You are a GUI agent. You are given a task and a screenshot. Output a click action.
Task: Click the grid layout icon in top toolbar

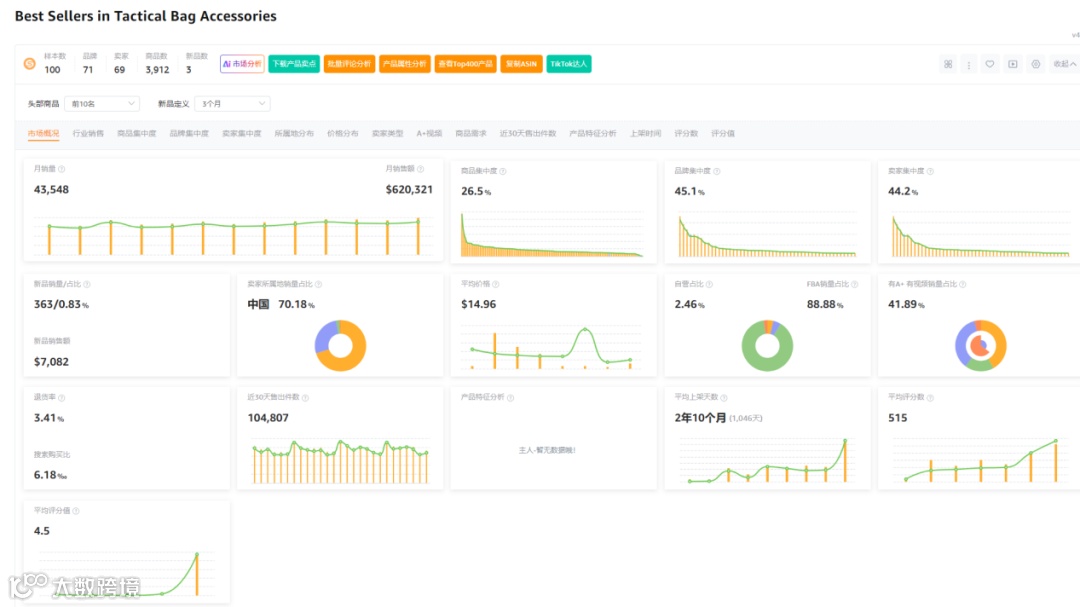948,64
